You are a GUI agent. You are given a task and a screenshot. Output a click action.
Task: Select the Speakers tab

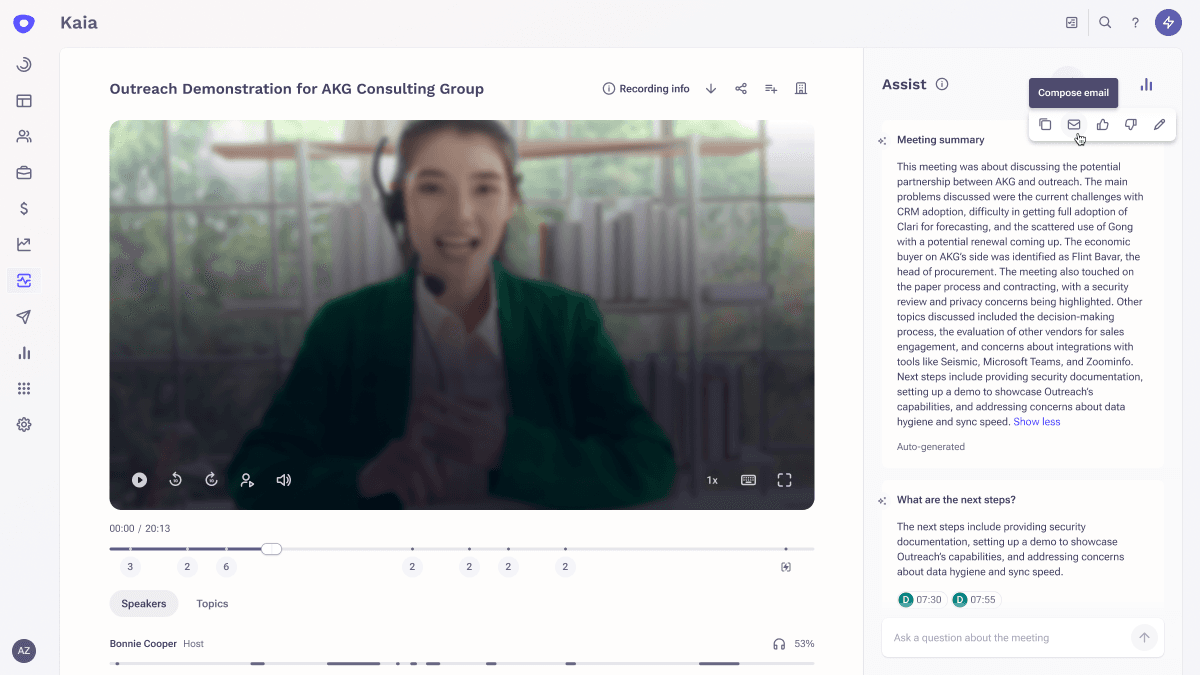[x=143, y=603]
